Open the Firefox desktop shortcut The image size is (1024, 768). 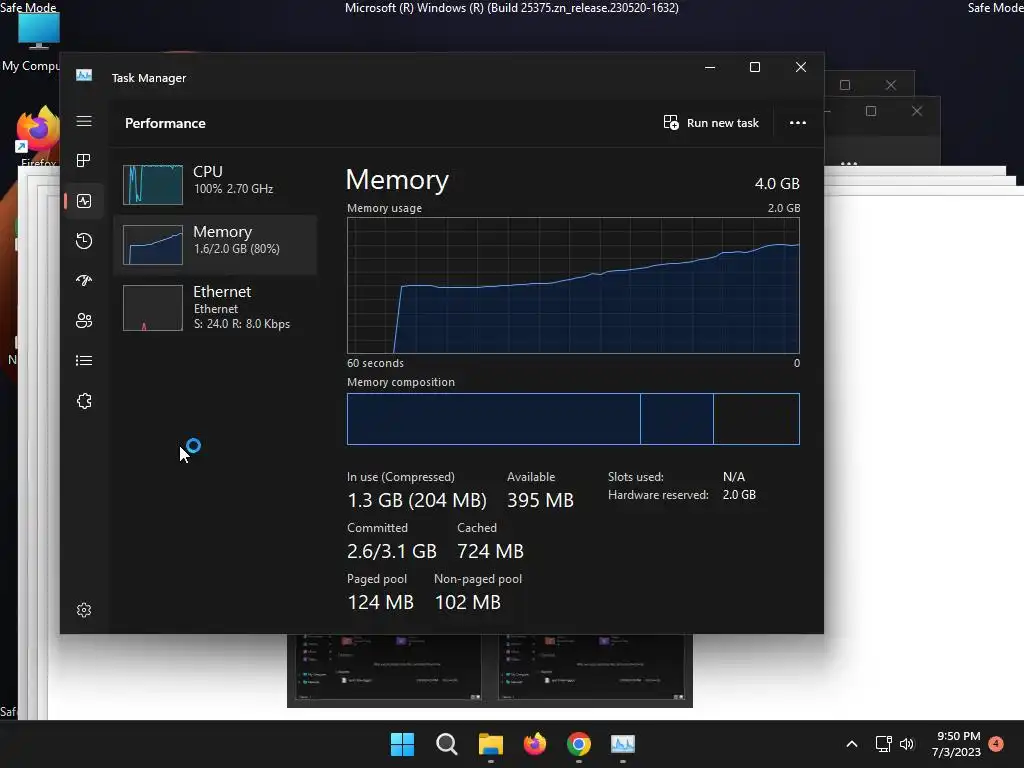click(x=38, y=136)
